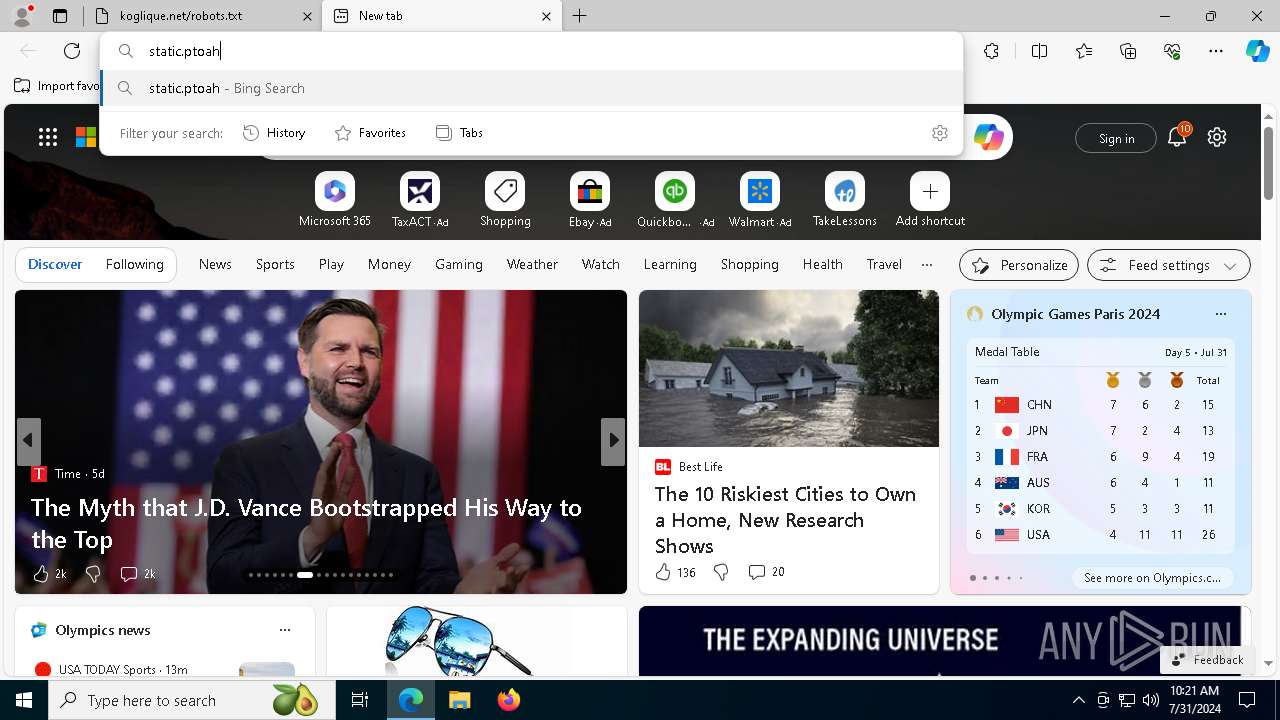Open the News category
Image resolution: width=1280 pixels, height=720 pixels.
pyautogui.click(x=215, y=264)
